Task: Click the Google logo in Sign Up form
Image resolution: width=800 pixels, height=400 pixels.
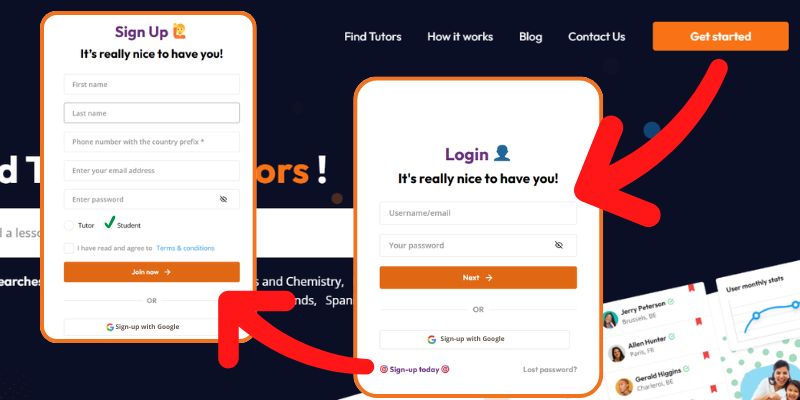Action: click(110, 327)
